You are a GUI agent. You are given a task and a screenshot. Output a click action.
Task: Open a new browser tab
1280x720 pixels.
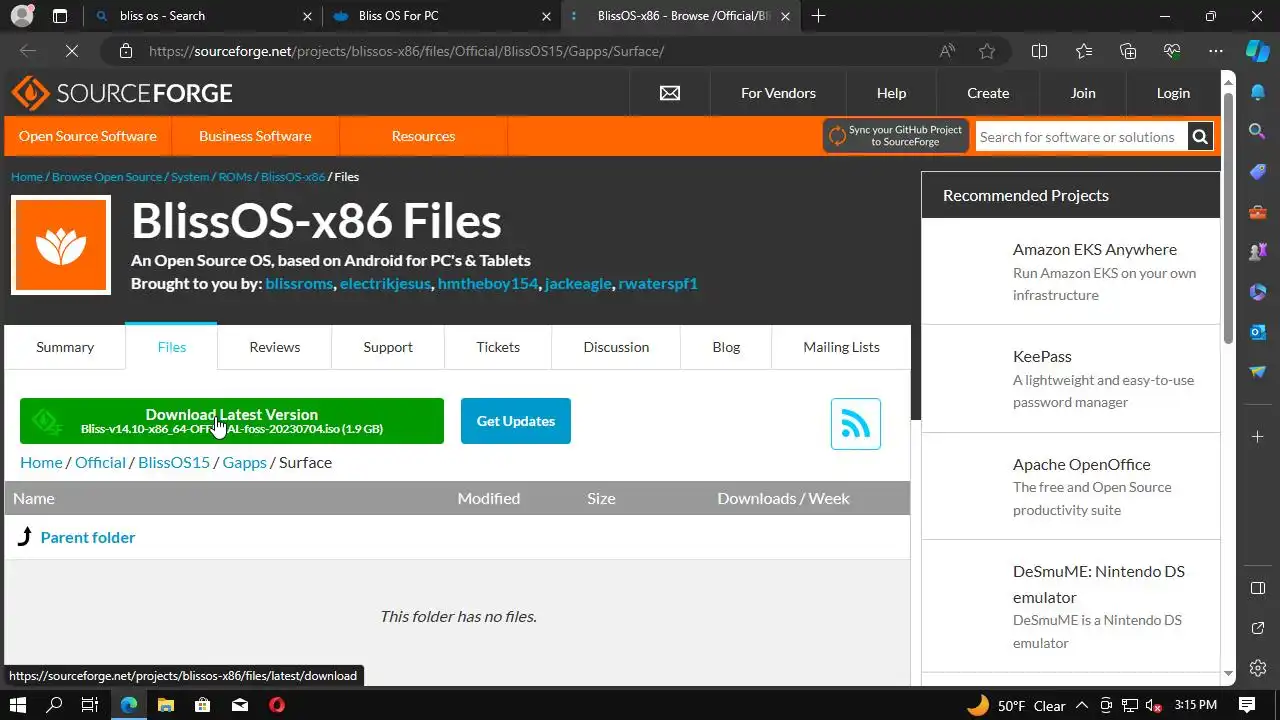tap(819, 16)
